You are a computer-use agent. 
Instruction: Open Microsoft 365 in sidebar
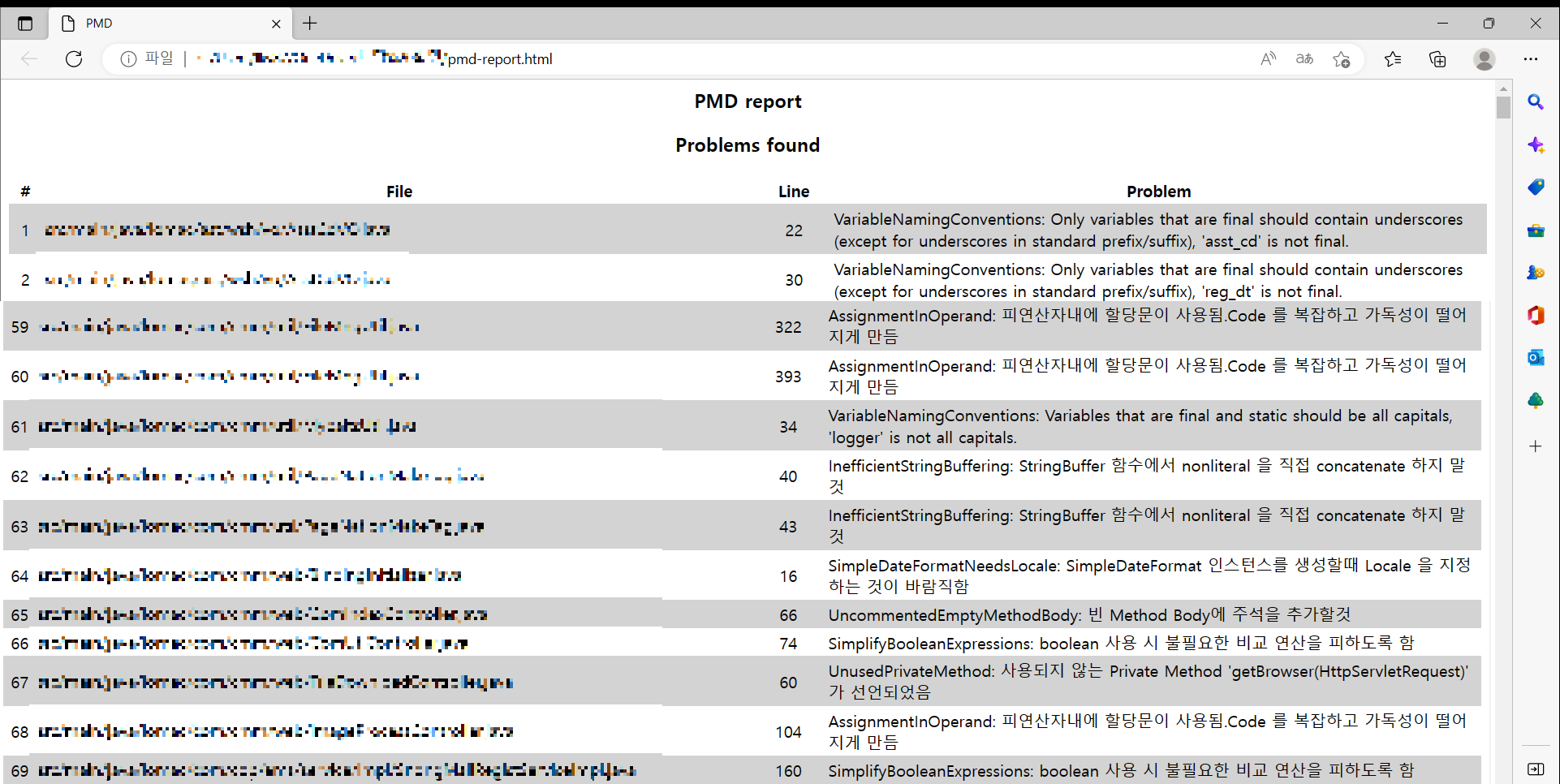(x=1535, y=315)
